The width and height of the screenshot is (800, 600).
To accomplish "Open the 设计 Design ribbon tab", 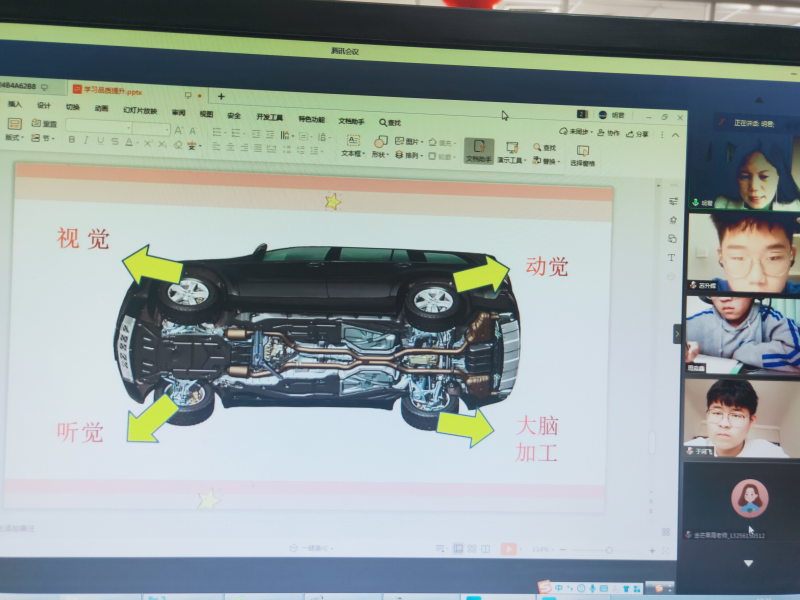I will (44, 105).
